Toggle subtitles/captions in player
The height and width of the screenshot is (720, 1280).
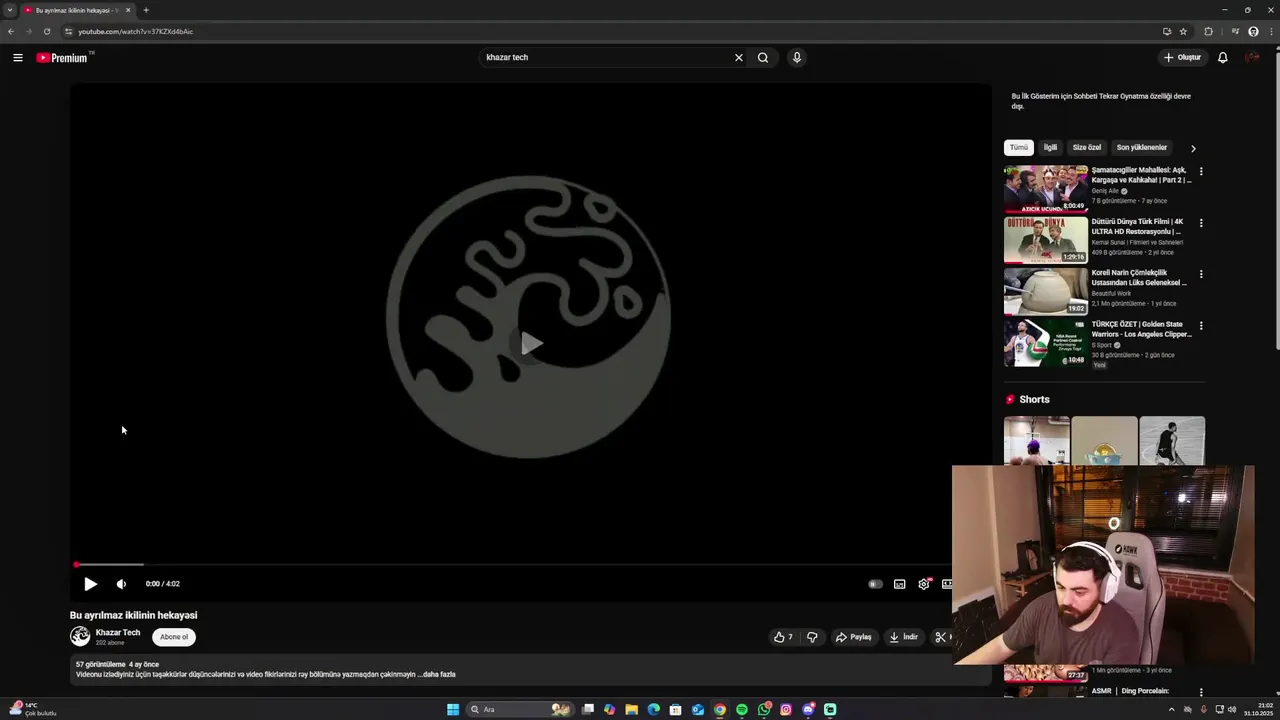pyautogui.click(x=899, y=584)
